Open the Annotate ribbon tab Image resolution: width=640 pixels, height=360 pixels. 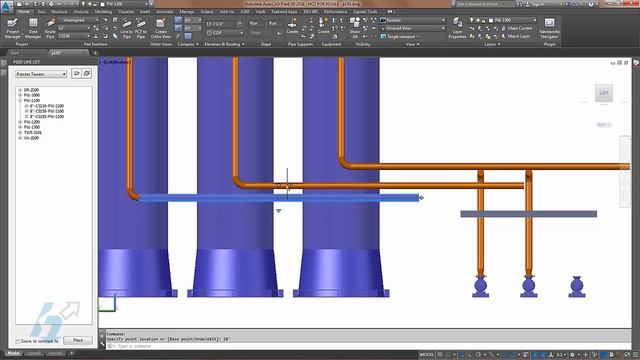pos(164,12)
